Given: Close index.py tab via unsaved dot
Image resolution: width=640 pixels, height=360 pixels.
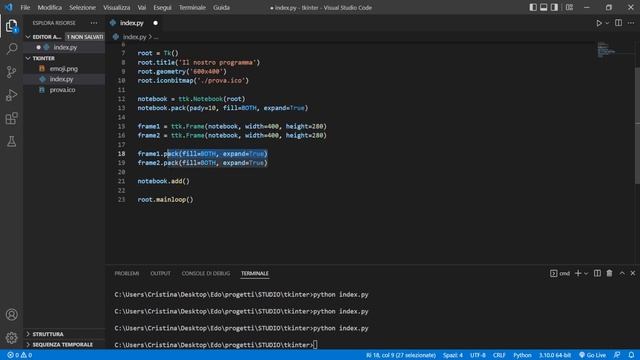Looking at the screenshot, I should coord(156,23).
